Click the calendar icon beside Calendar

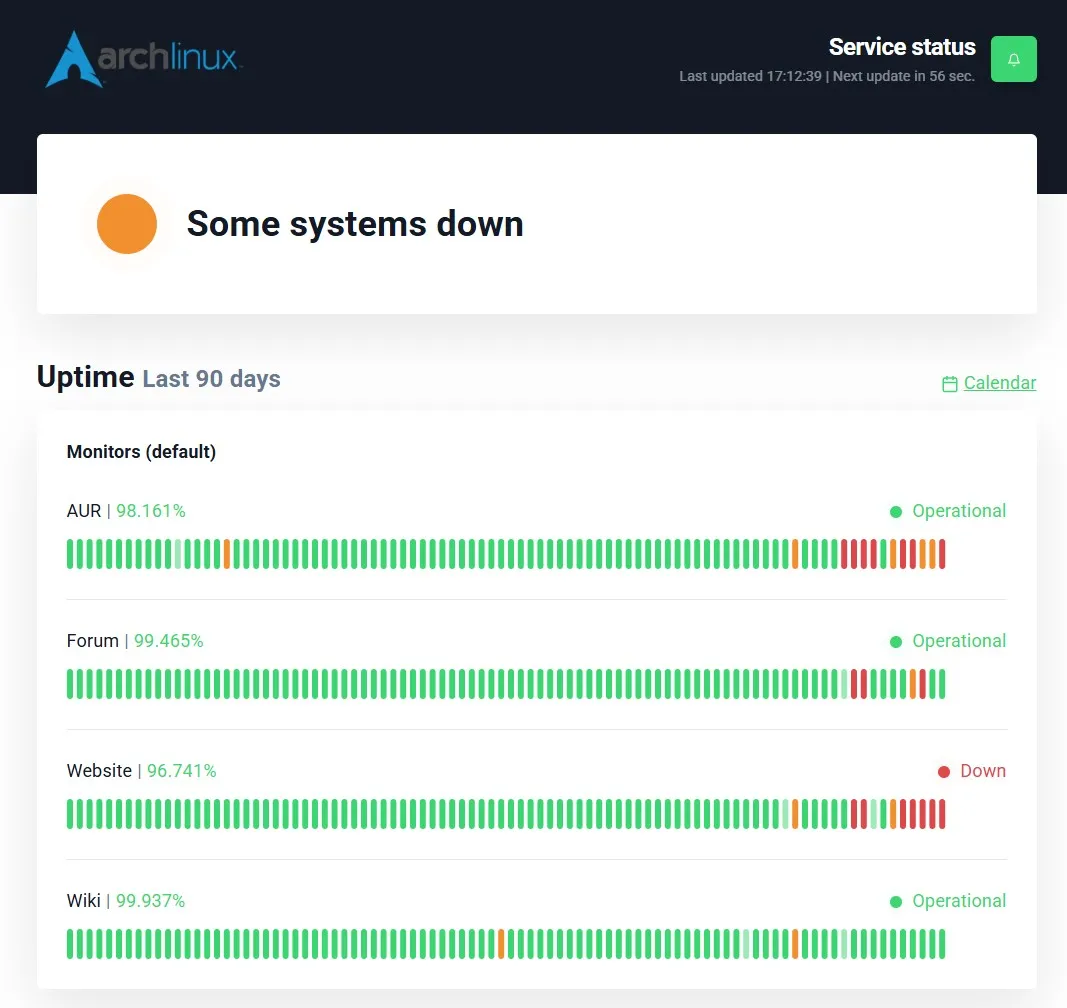(949, 384)
